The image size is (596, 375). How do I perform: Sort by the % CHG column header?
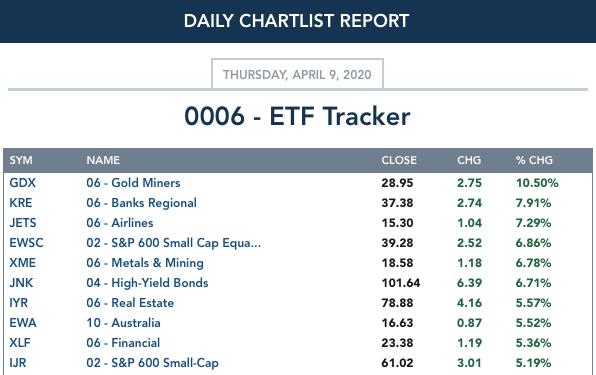[x=534, y=160]
